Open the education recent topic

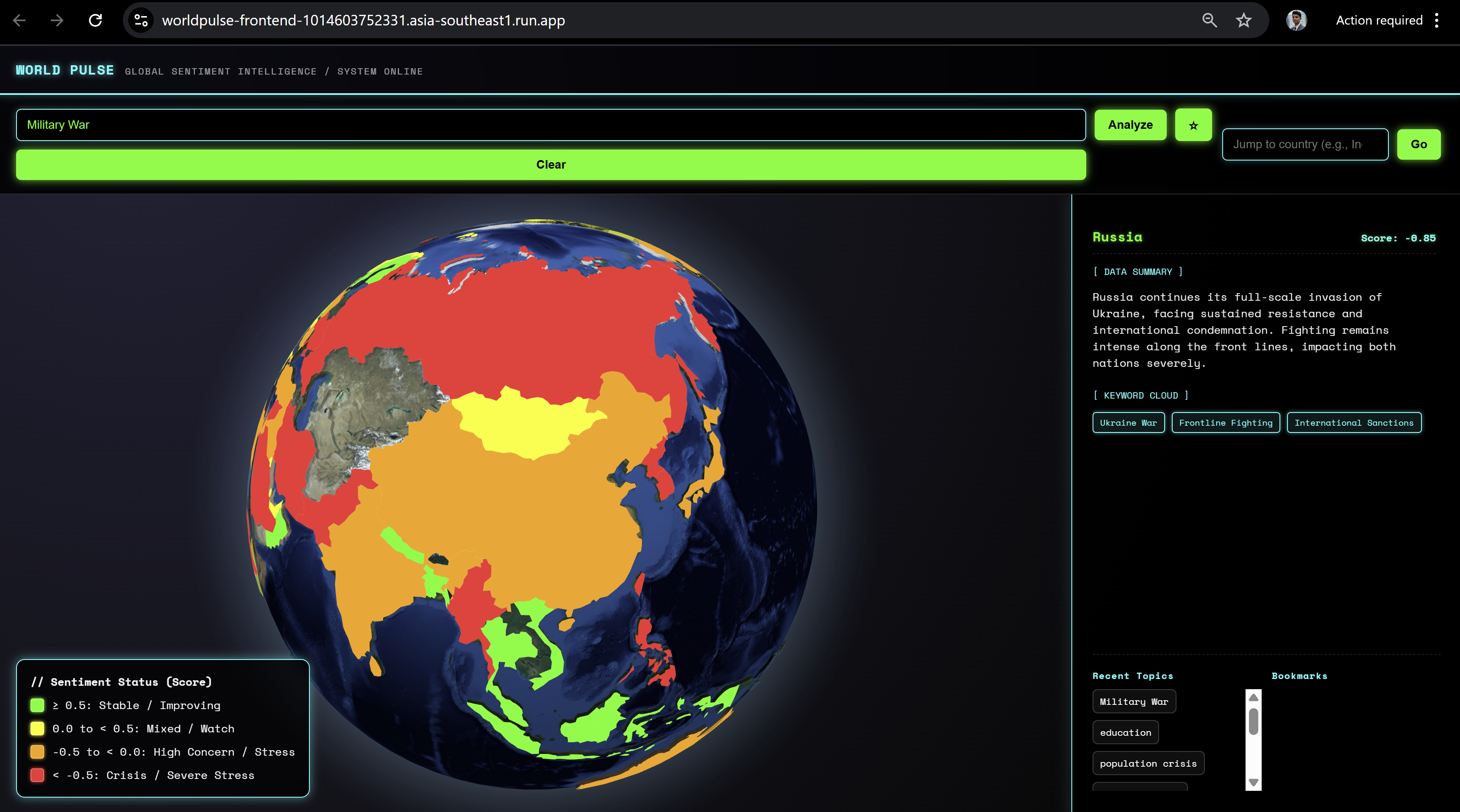[x=1125, y=733]
